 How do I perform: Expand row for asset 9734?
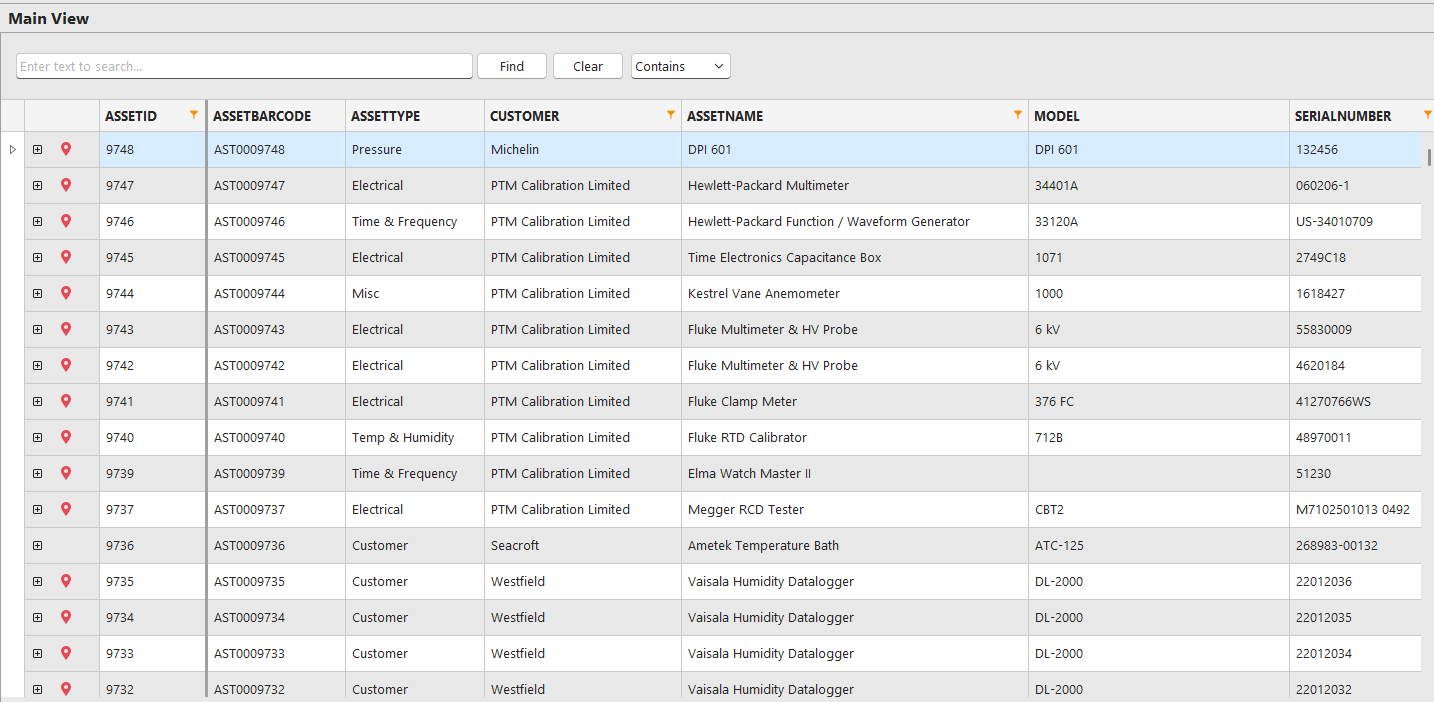[x=37, y=617]
